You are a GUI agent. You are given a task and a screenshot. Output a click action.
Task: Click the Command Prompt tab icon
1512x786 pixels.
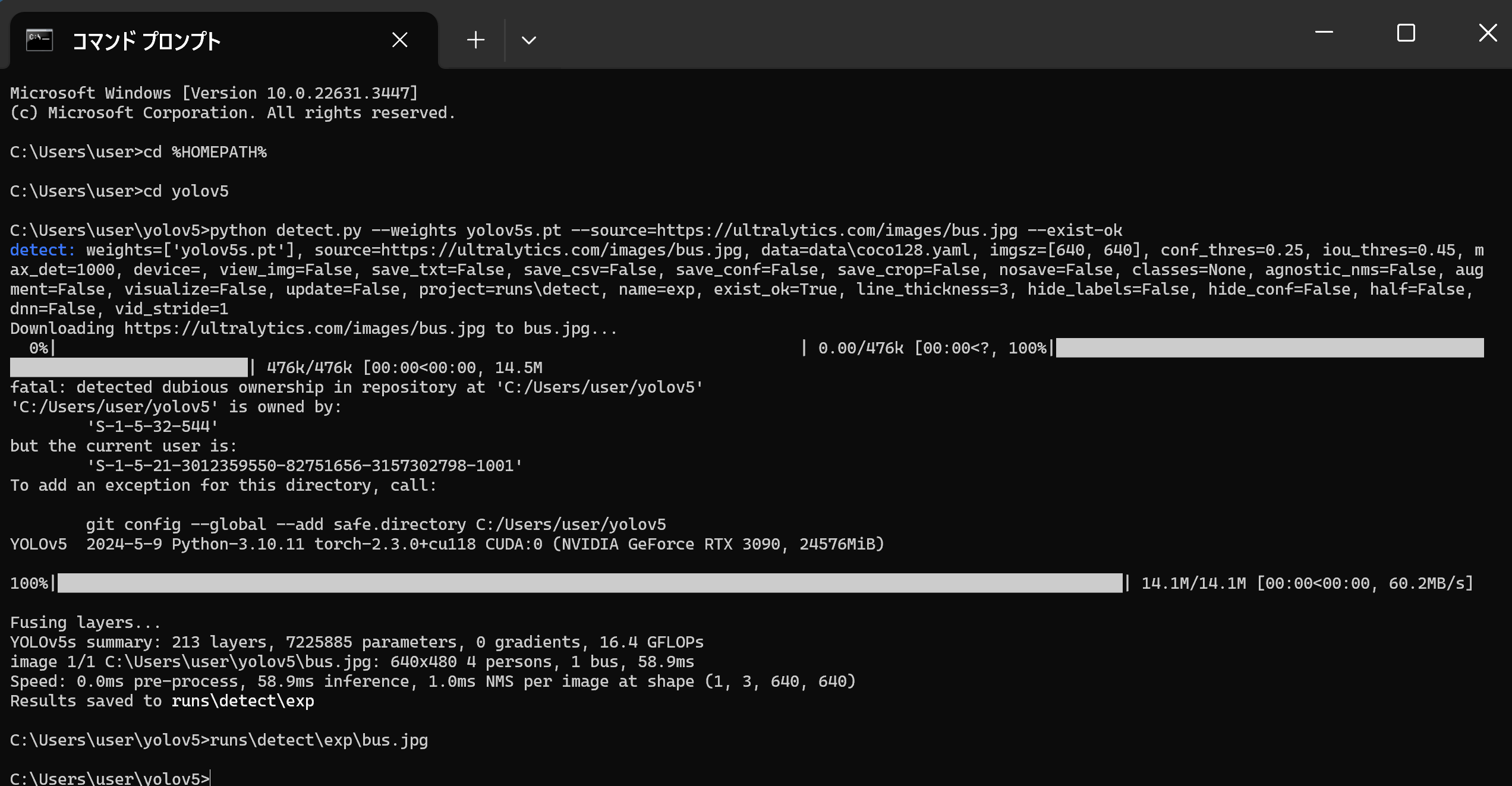[x=40, y=40]
